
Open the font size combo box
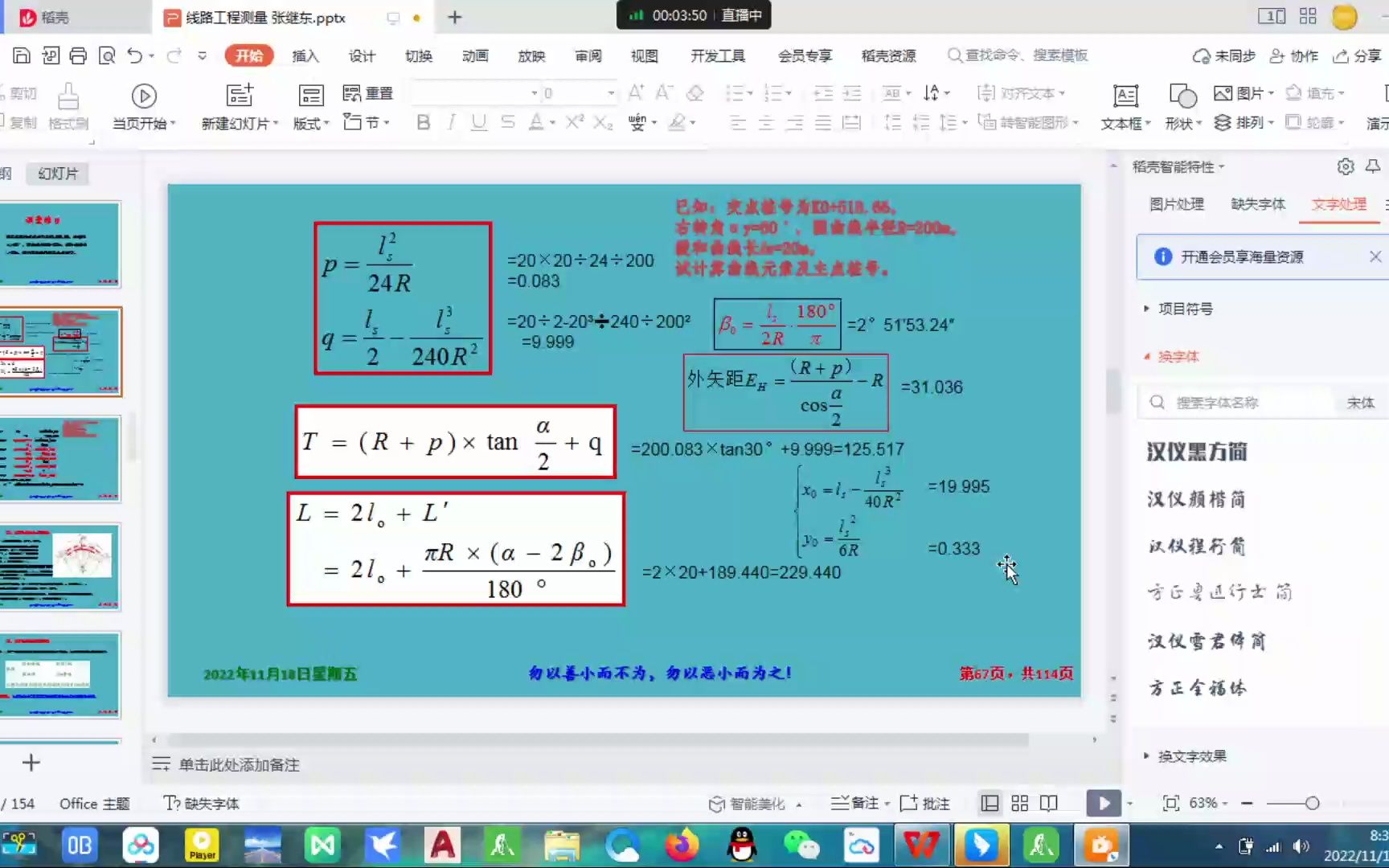(x=578, y=93)
